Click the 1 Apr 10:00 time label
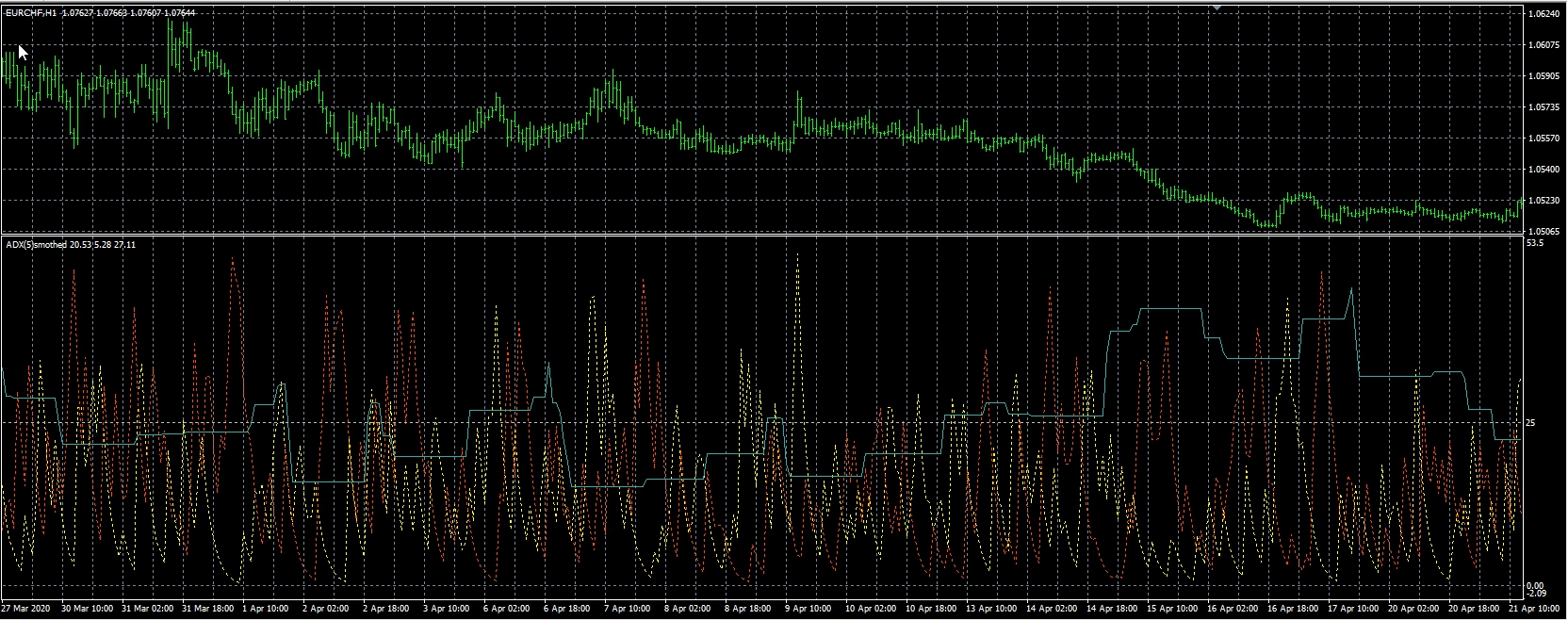 268,609
